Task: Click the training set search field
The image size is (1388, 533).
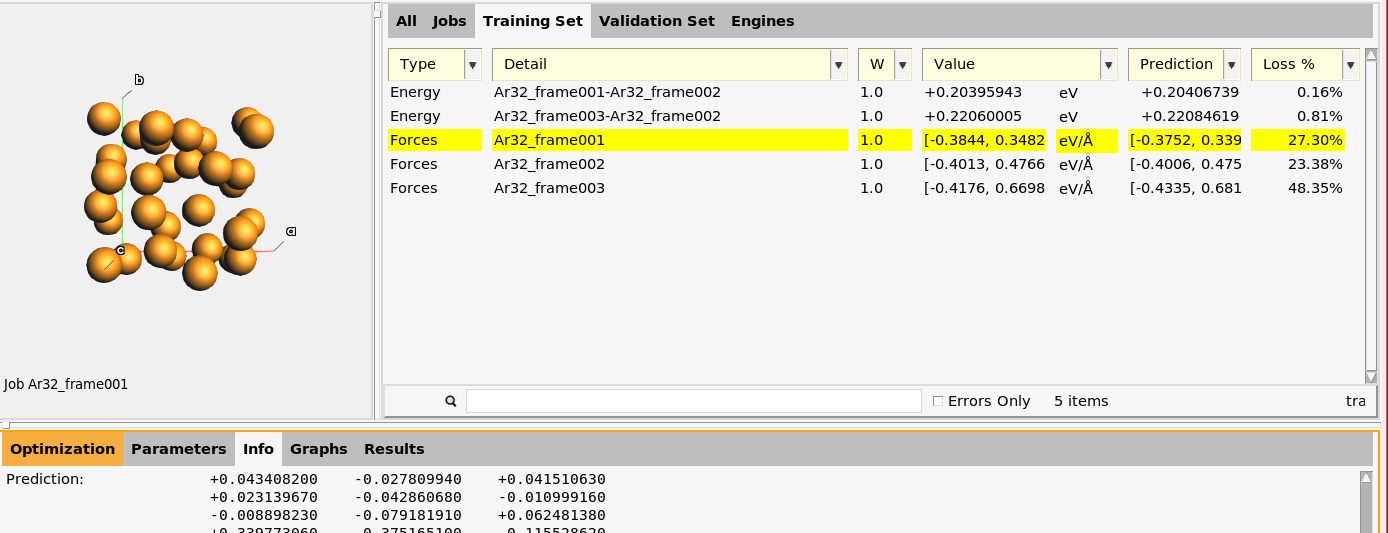Action: [x=692, y=401]
